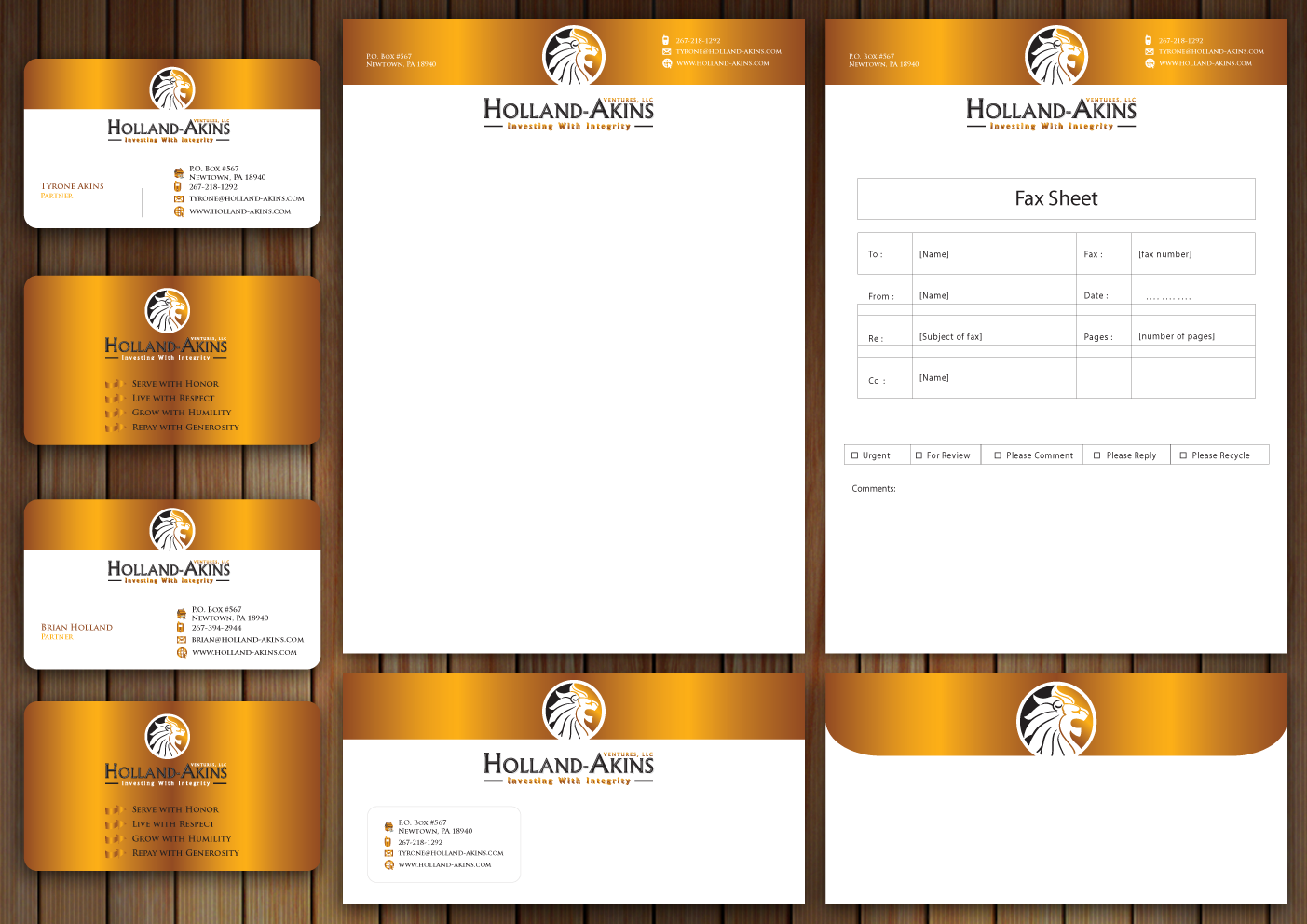Click the lion logo on the envelope flap
The height and width of the screenshot is (924, 1307).
click(x=1055, y=720)
